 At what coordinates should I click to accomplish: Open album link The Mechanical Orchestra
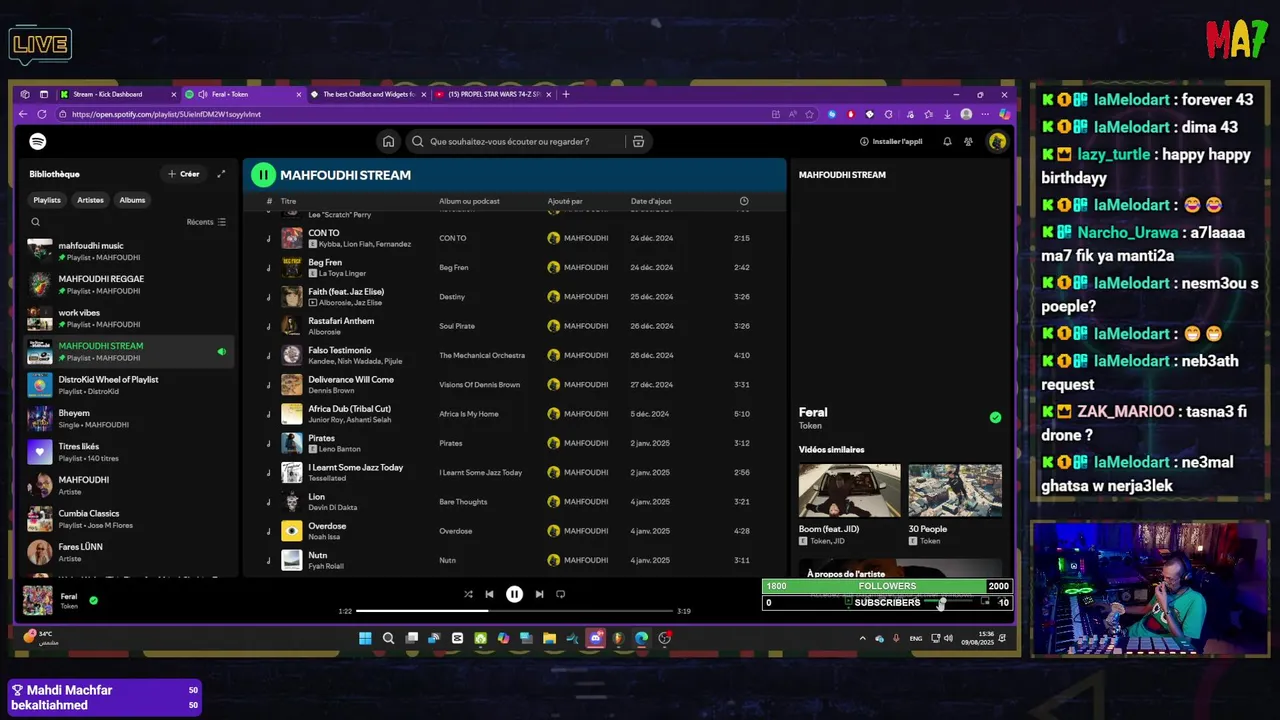(482, 355)
